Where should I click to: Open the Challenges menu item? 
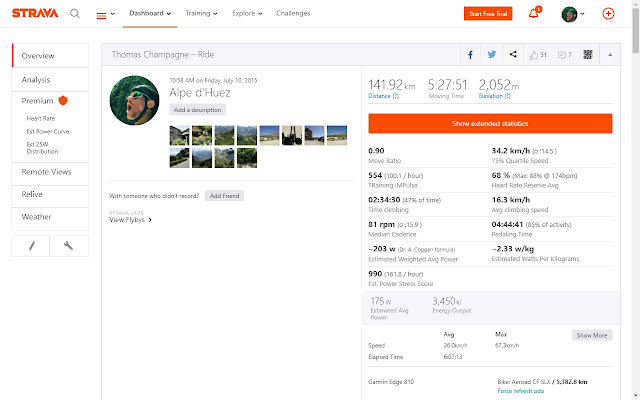pos(292,14)
